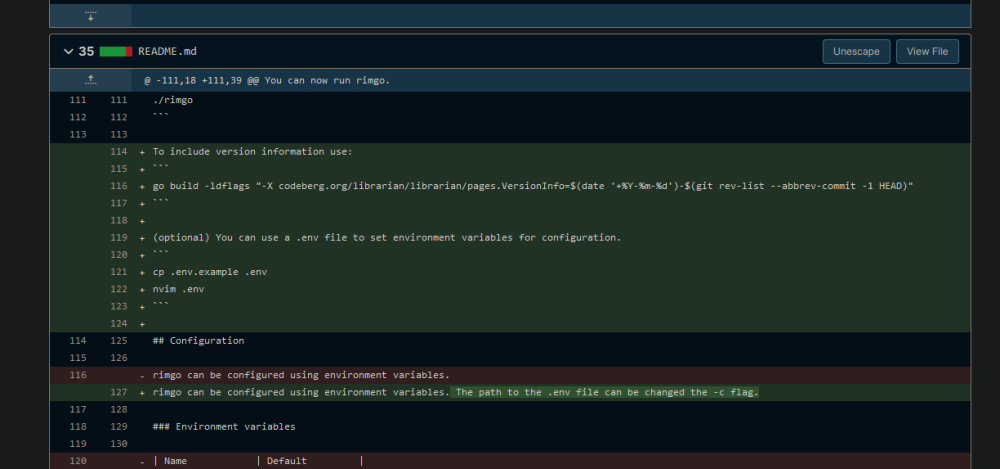This screenshot has width=1000, height=469.
Task: Collapse the README.md file diff chevron
Action: pyautogui.click(x=68, y=52)
